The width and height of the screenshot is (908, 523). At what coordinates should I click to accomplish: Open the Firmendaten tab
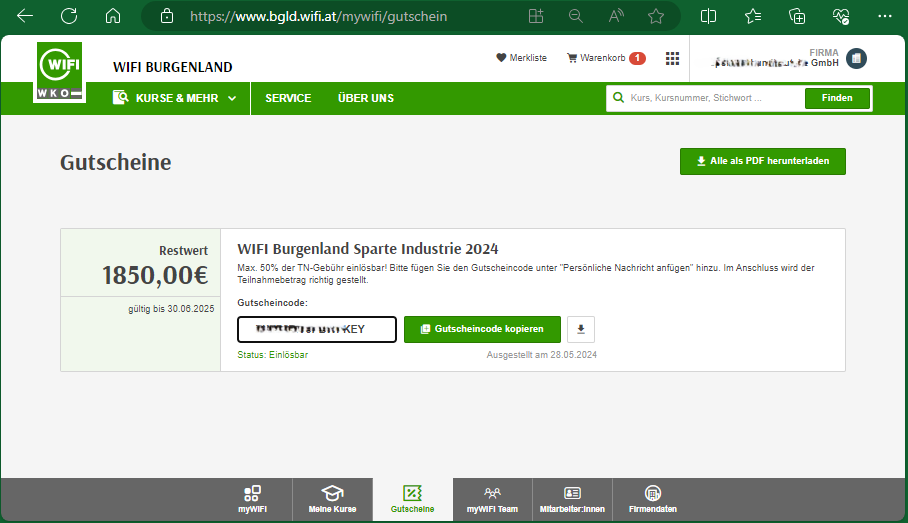(653, 499)
